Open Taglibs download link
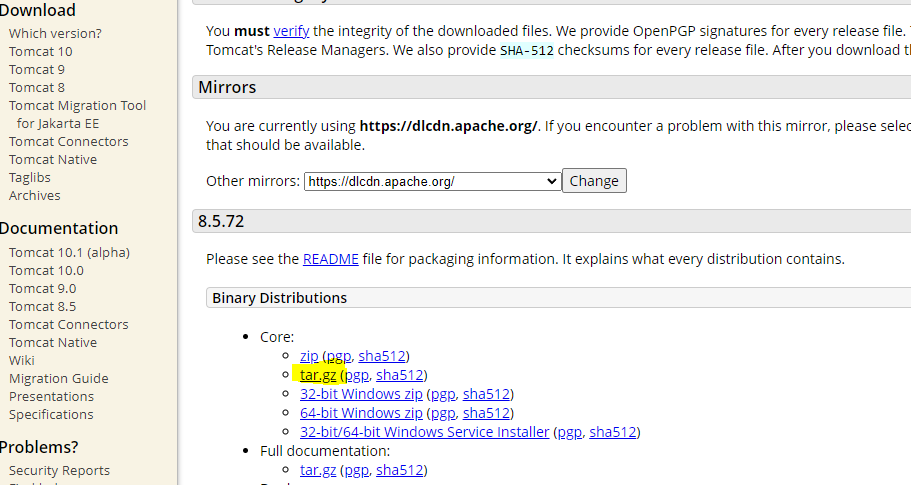 pyautogui.click(x=30, y=178)
